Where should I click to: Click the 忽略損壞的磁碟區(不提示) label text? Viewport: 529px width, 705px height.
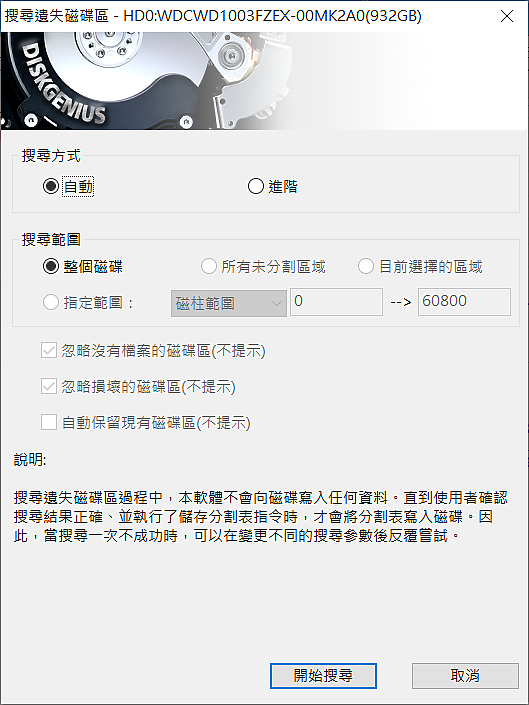[148, 387]
